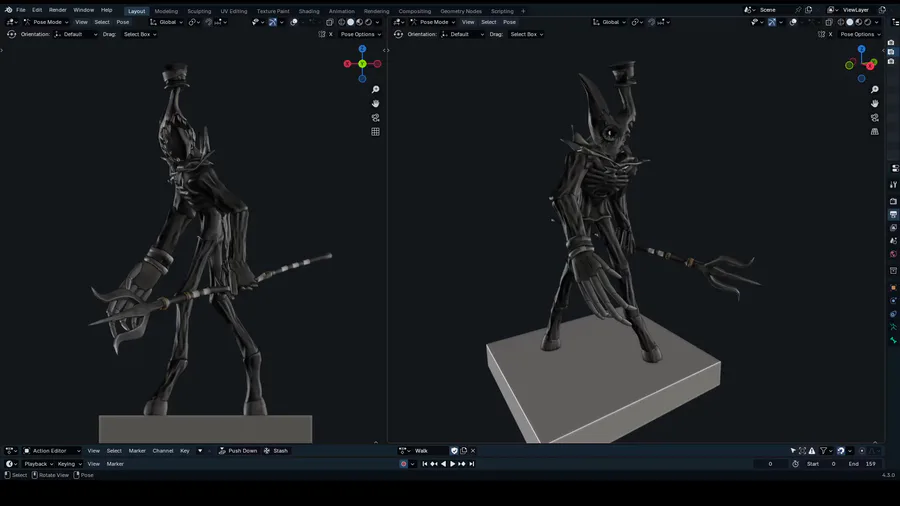Expand Pose Options in right viewport

click(860, 34)
